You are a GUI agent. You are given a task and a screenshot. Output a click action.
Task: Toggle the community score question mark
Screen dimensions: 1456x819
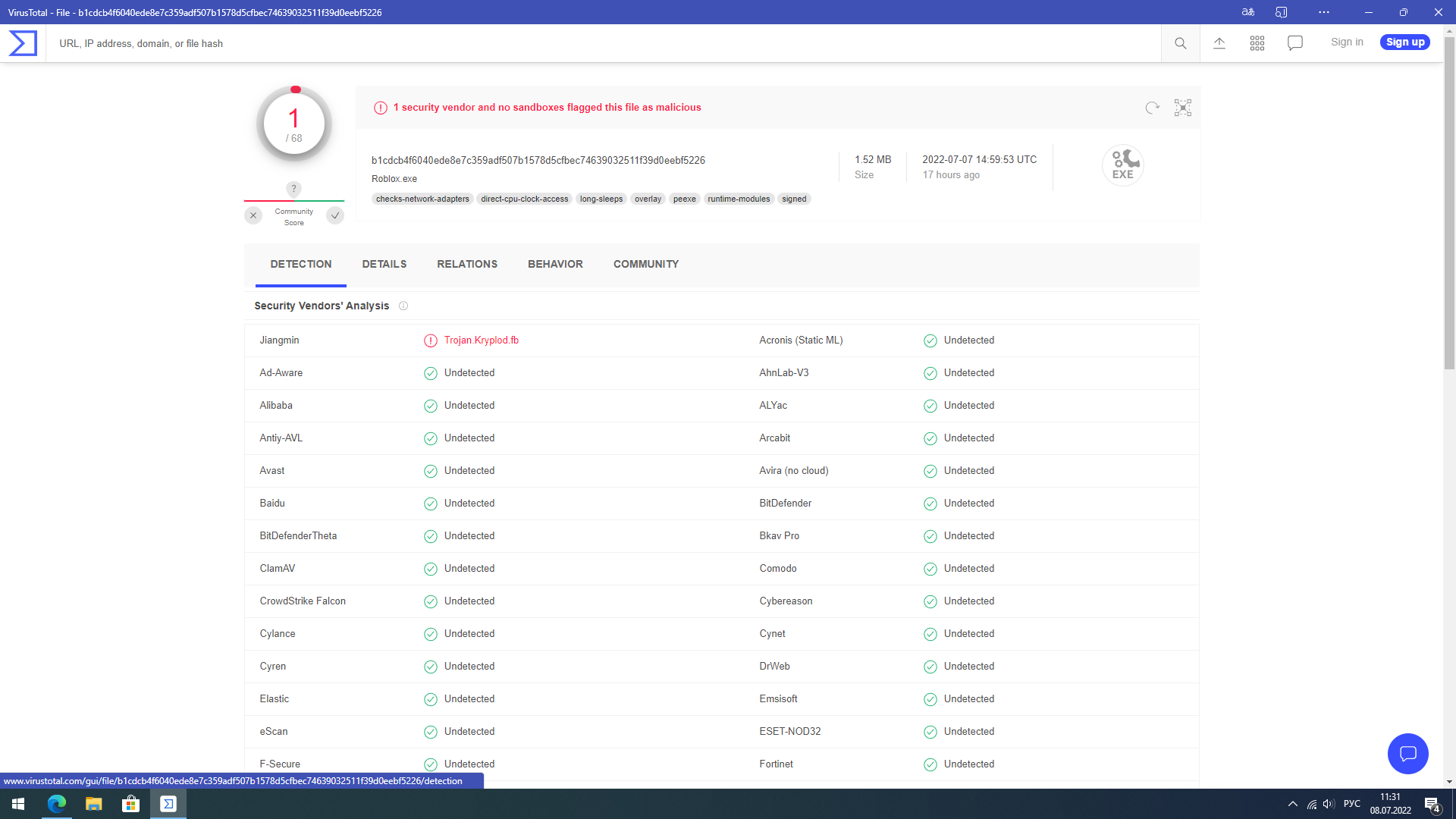coord(294,189)
